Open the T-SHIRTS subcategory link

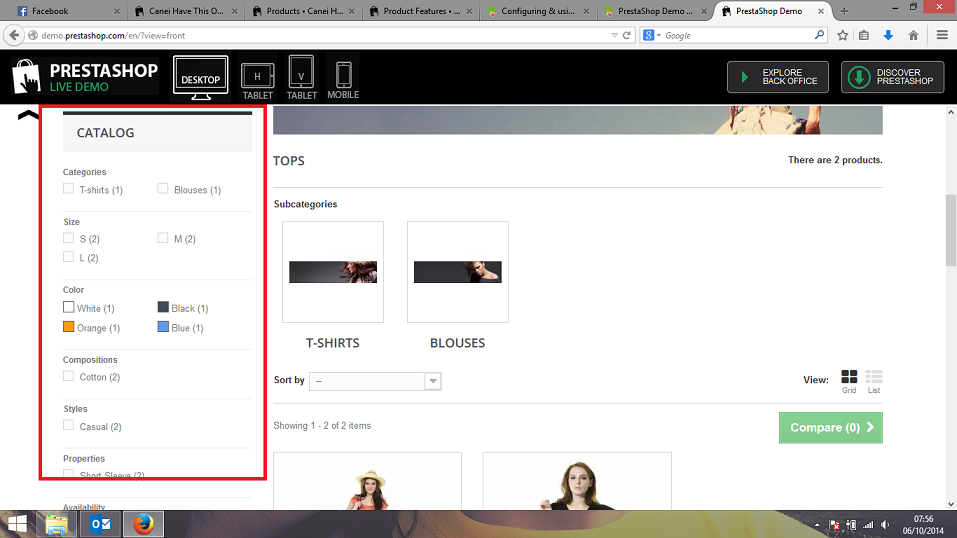(x=333, y=343)
